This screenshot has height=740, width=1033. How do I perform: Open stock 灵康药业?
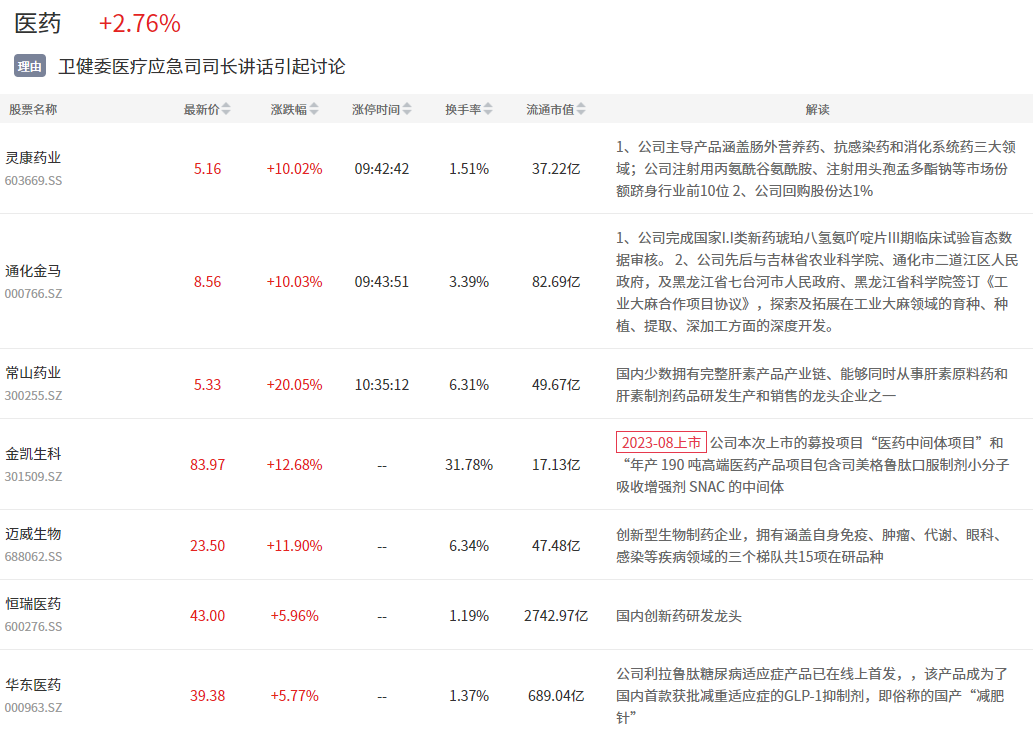(33, 157)
